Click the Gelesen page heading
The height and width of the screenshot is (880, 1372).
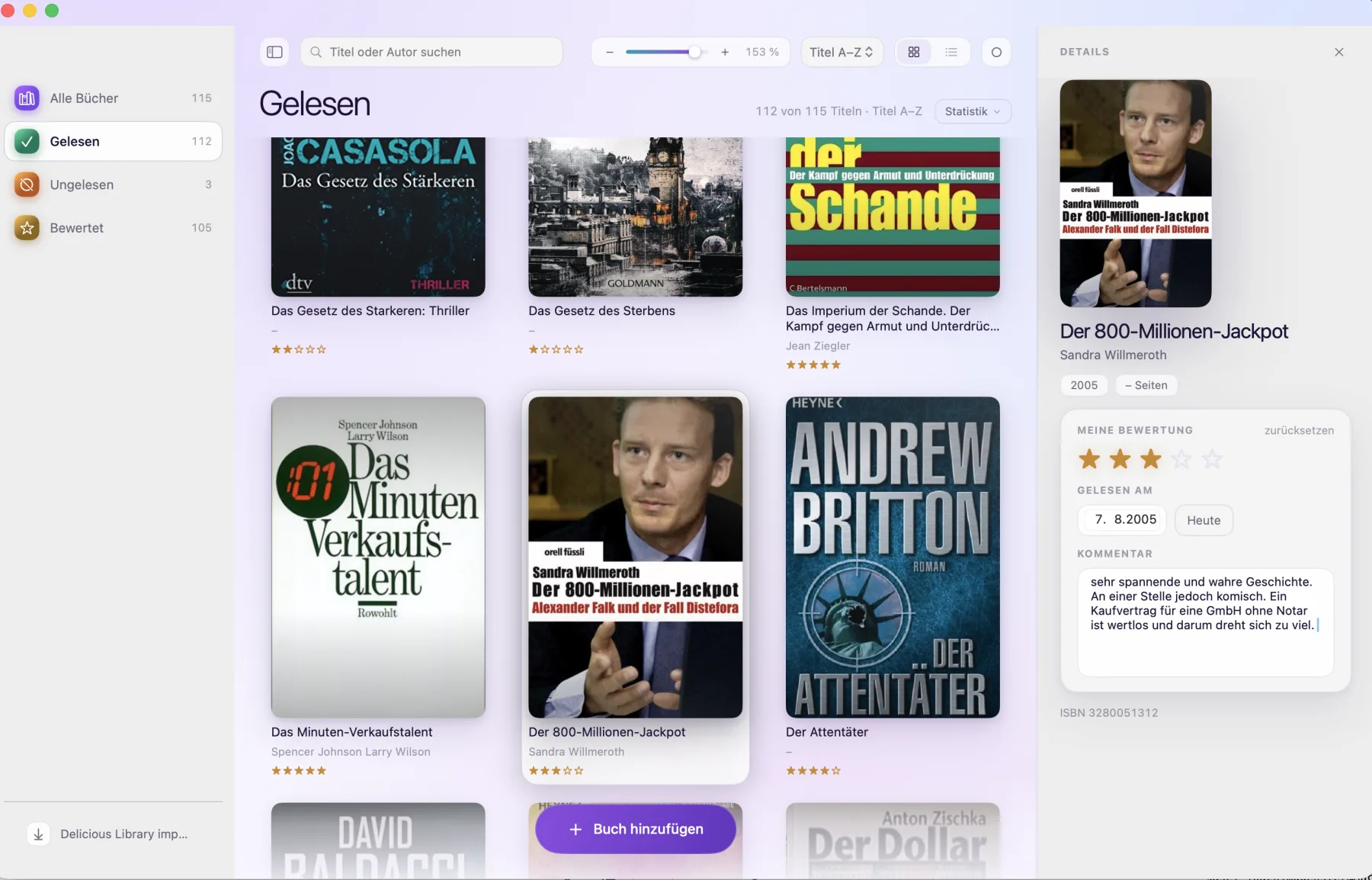[x=315, y=104]
